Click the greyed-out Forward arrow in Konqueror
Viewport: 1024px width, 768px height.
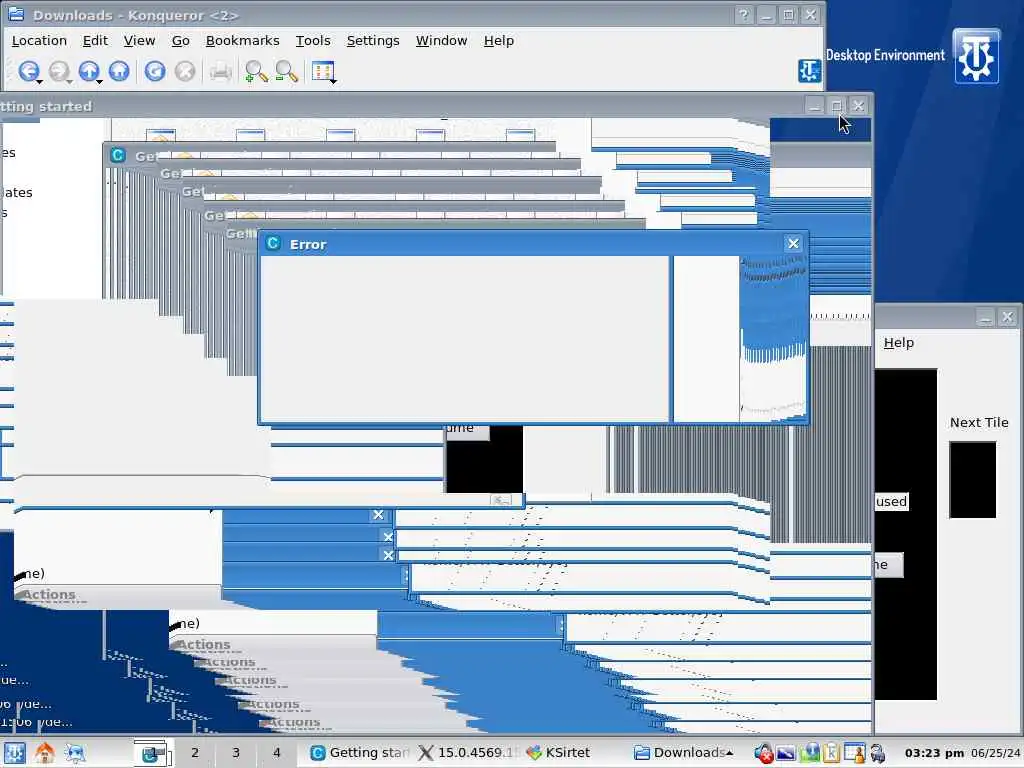(58, 71)
